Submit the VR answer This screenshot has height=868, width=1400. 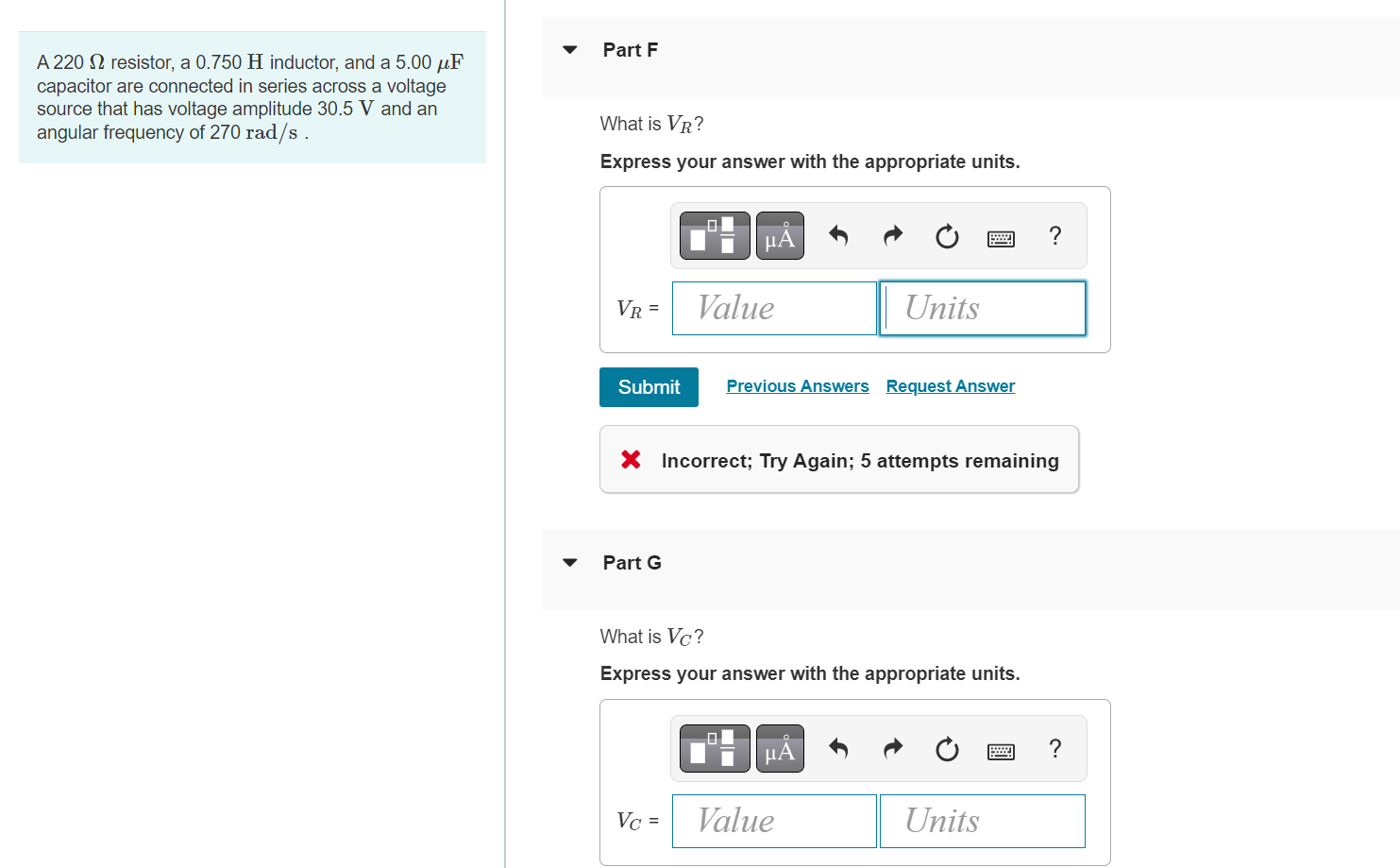coord(649,387)
